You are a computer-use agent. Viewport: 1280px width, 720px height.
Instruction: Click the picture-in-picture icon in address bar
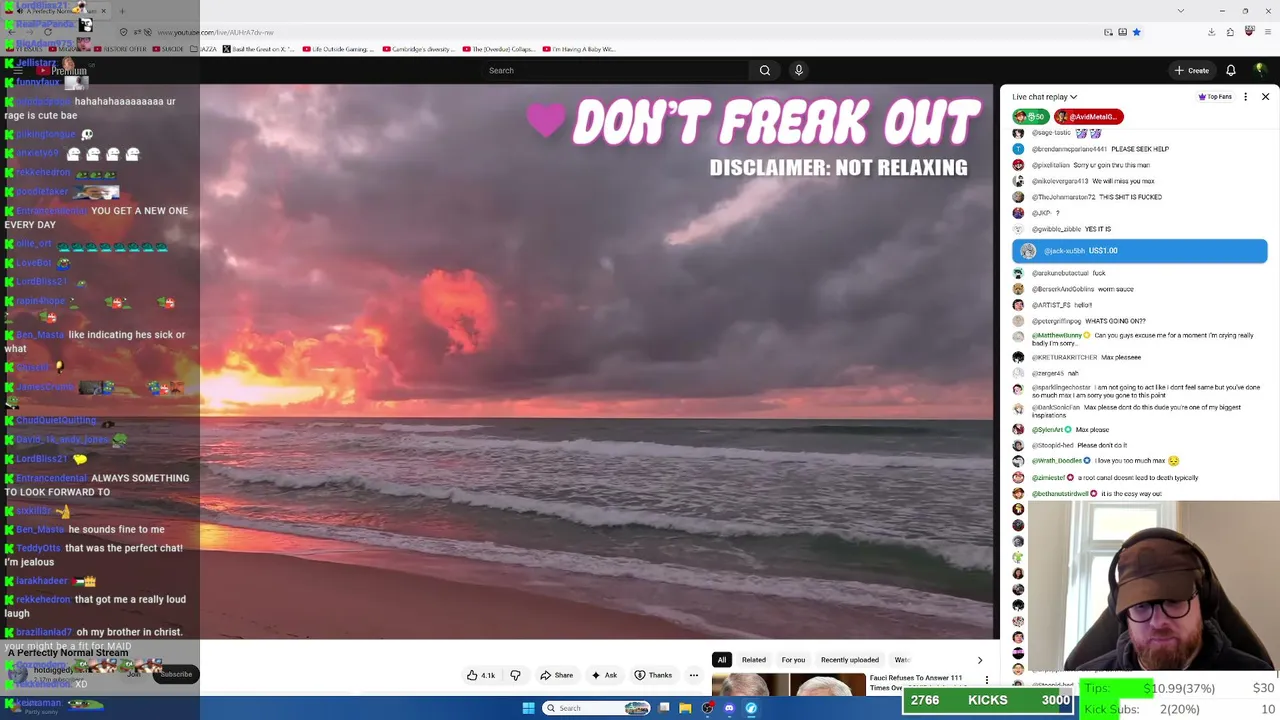click(1108, 32)
